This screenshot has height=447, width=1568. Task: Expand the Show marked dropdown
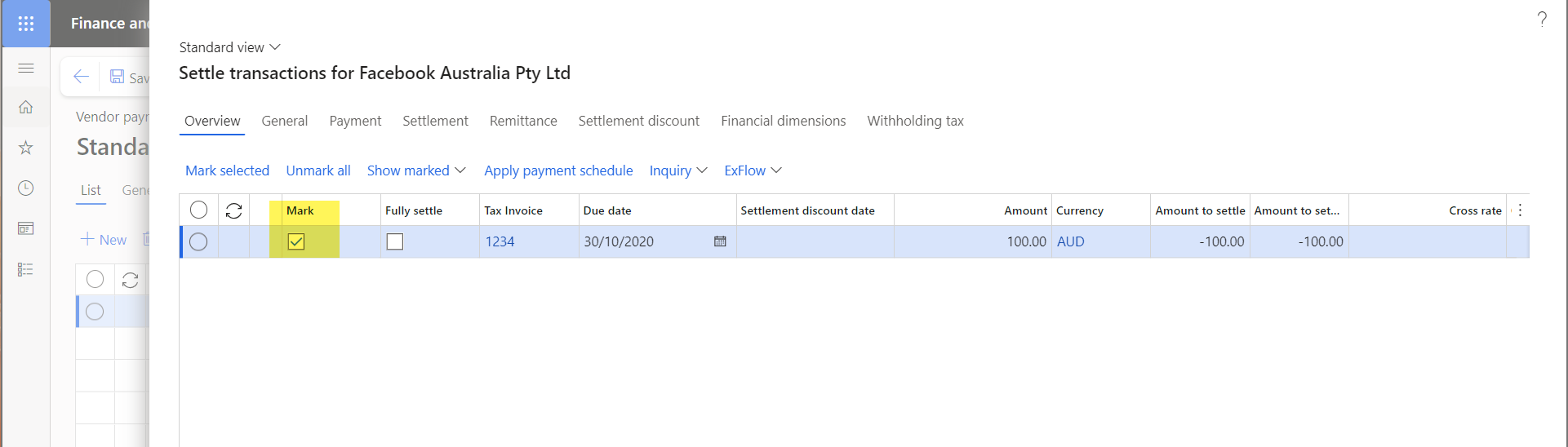416,170
